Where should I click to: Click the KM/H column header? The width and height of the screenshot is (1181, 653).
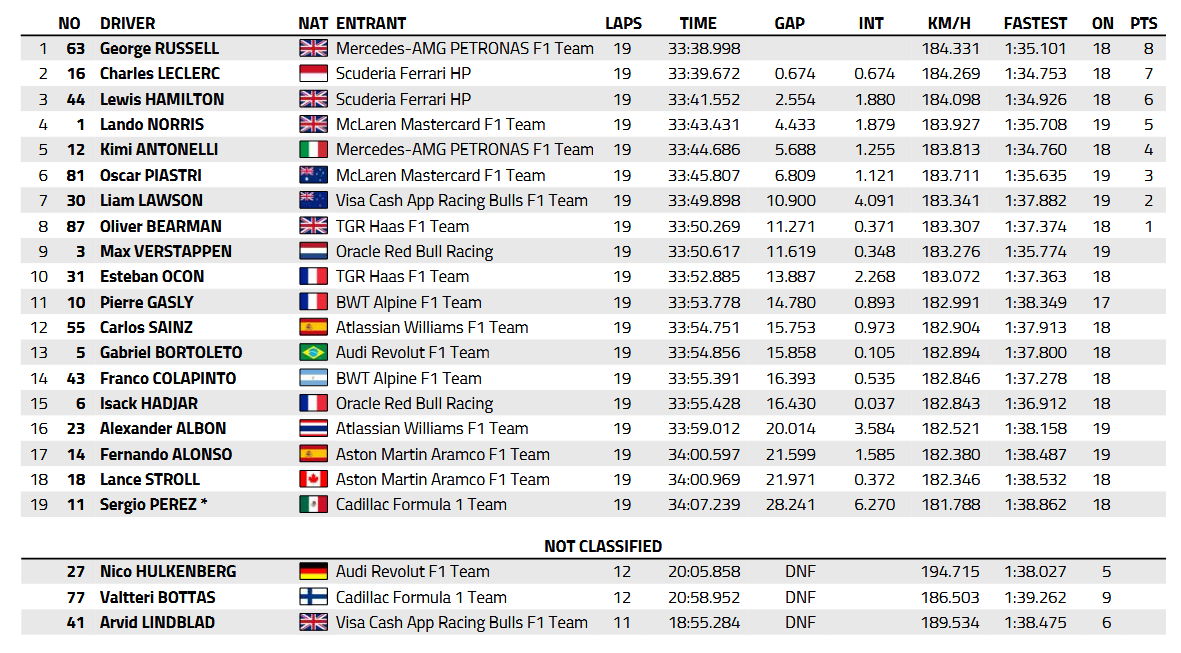950,23
